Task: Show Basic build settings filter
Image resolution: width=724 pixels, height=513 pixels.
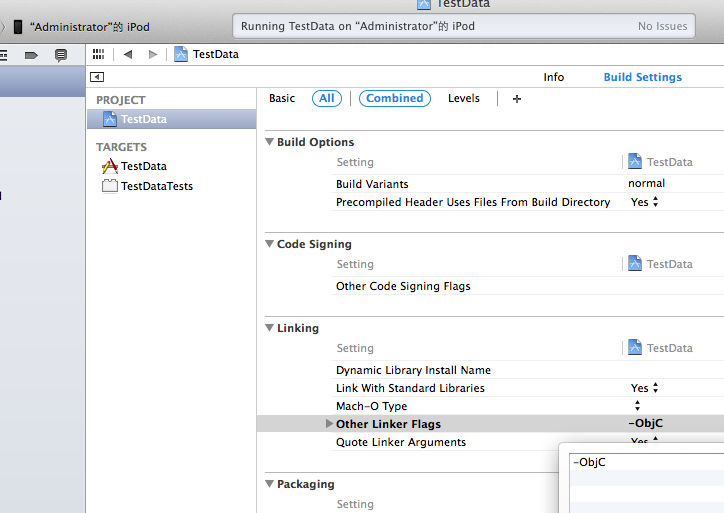Action: pos(282,98)
